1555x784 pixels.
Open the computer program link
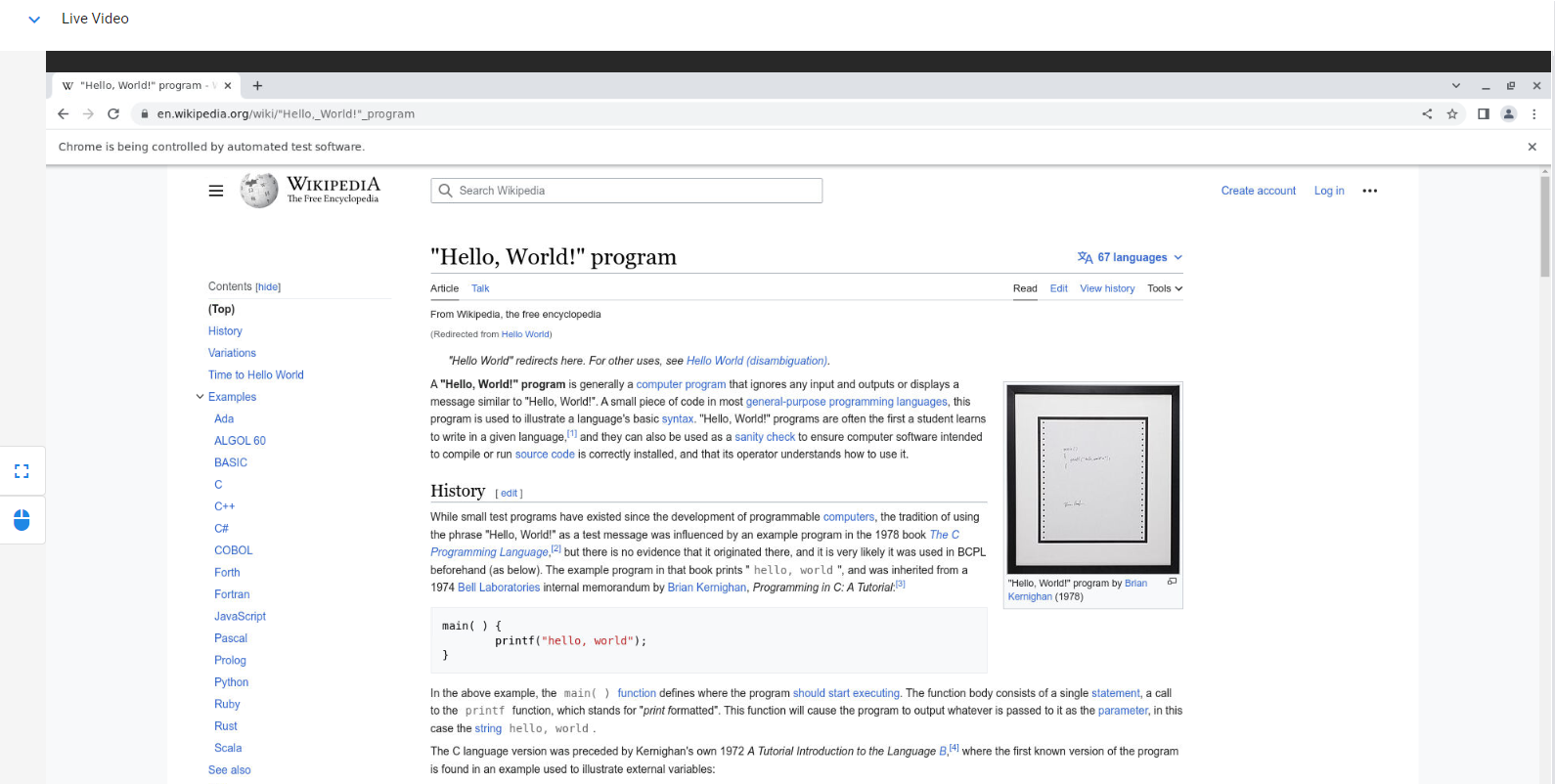pyautogui.click(x=681, y=384)
